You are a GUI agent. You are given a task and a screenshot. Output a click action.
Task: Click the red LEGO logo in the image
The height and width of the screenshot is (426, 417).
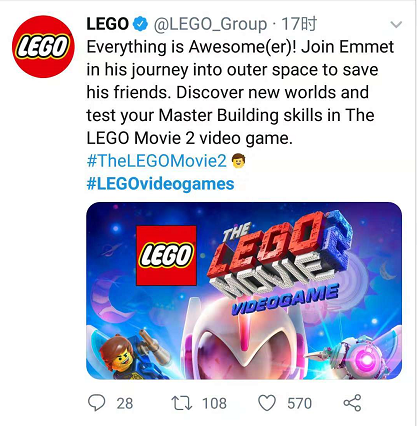pyautogui.click(x=166, y=256)
